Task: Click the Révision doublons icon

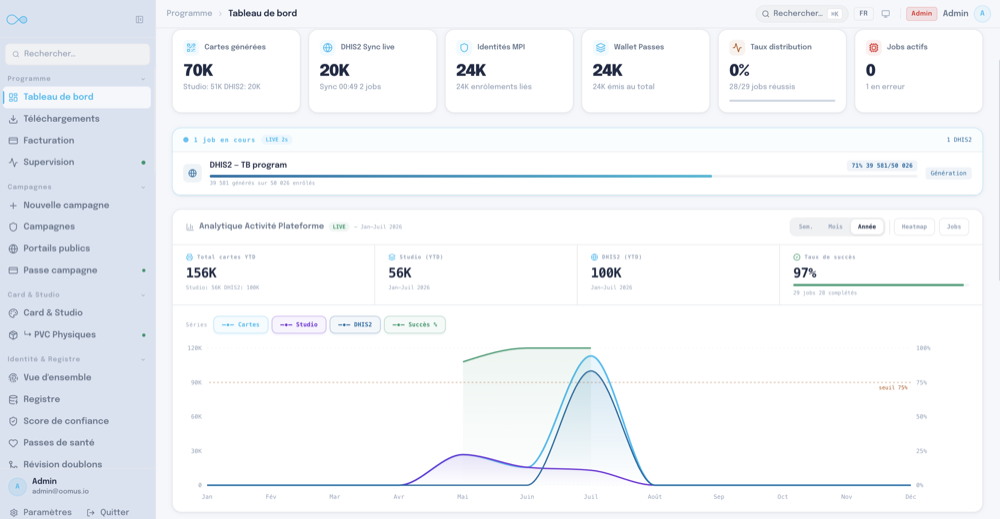Action: (x=13, y=464)
